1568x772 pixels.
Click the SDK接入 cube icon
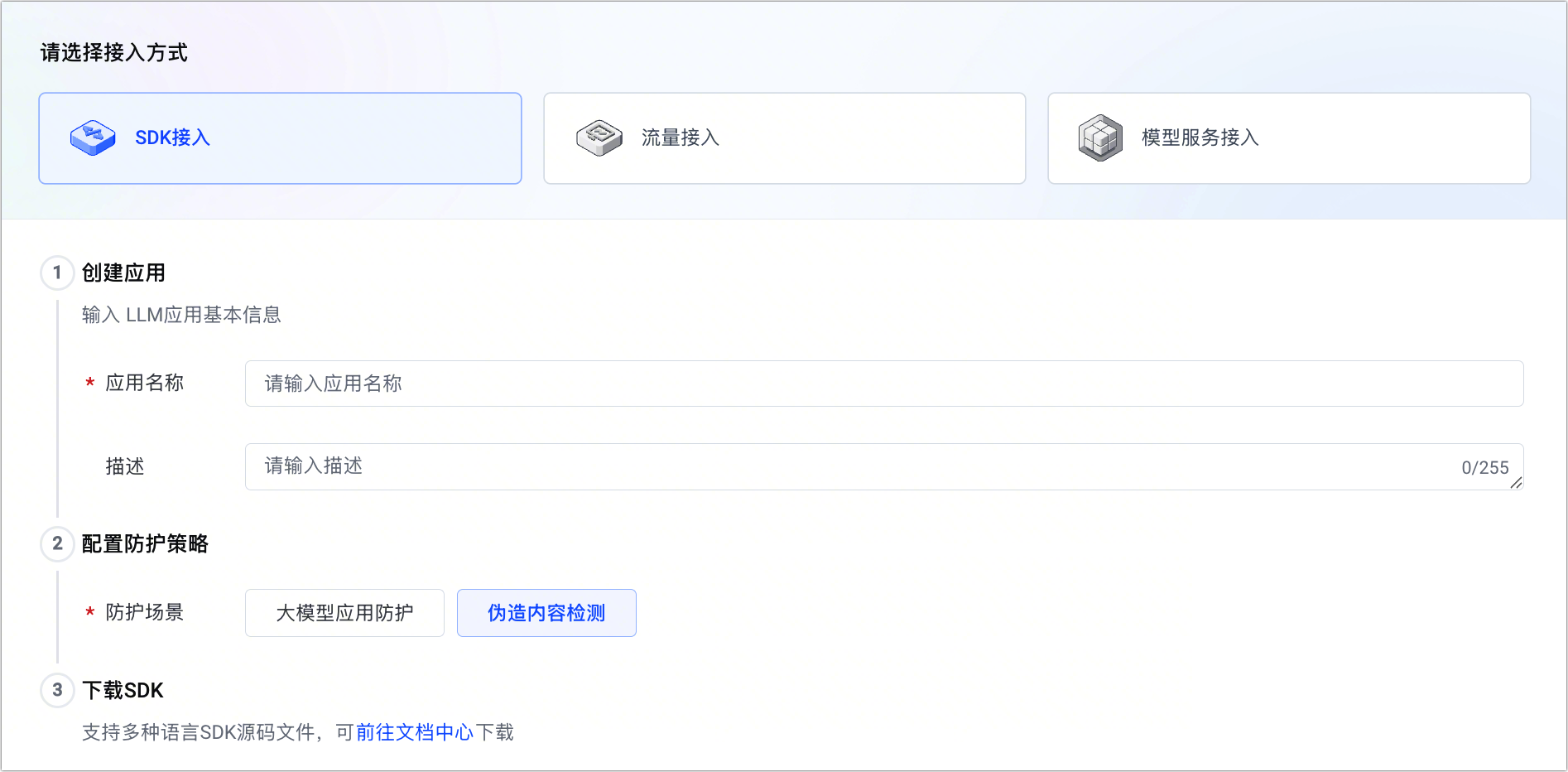tap(93, 138)
